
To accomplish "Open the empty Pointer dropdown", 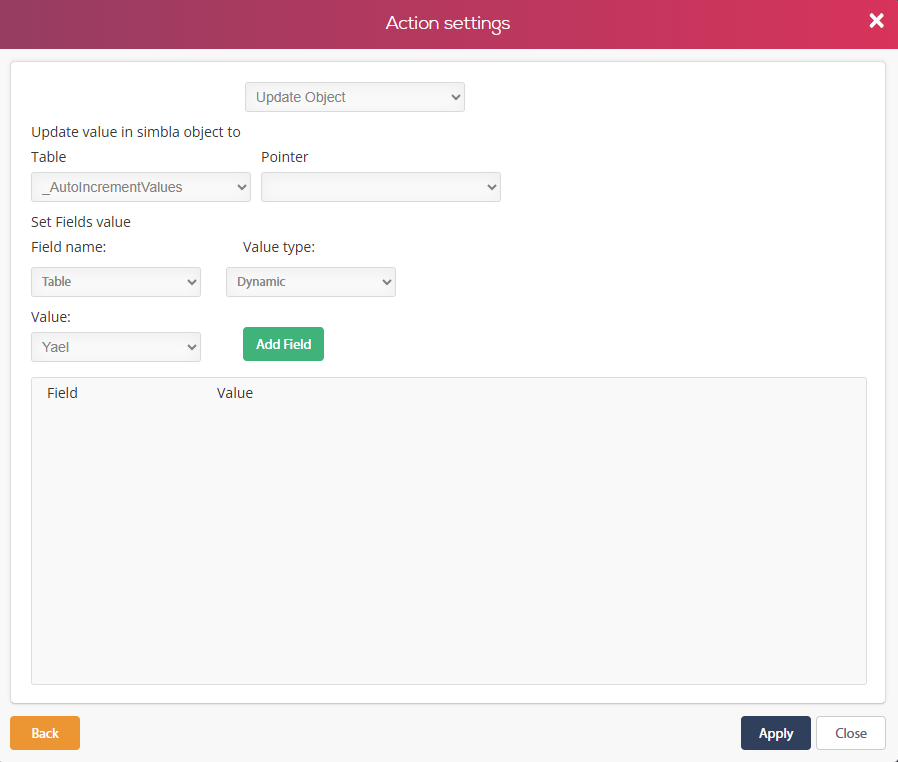I will [380, 187].
